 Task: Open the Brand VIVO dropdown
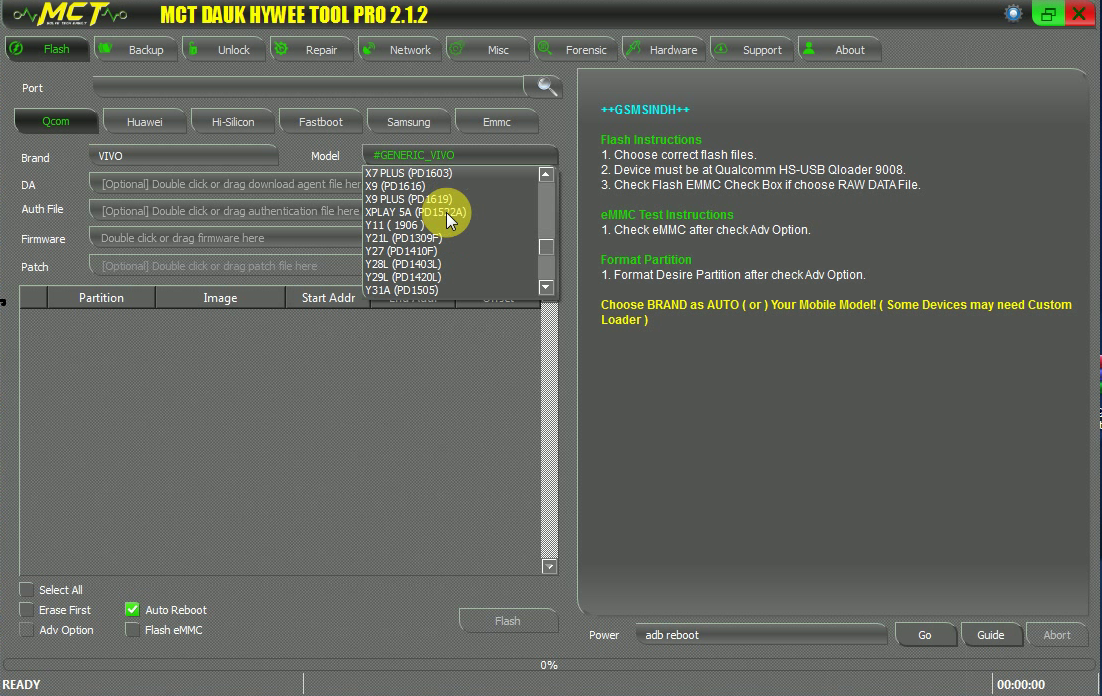[x=183, y=155]
